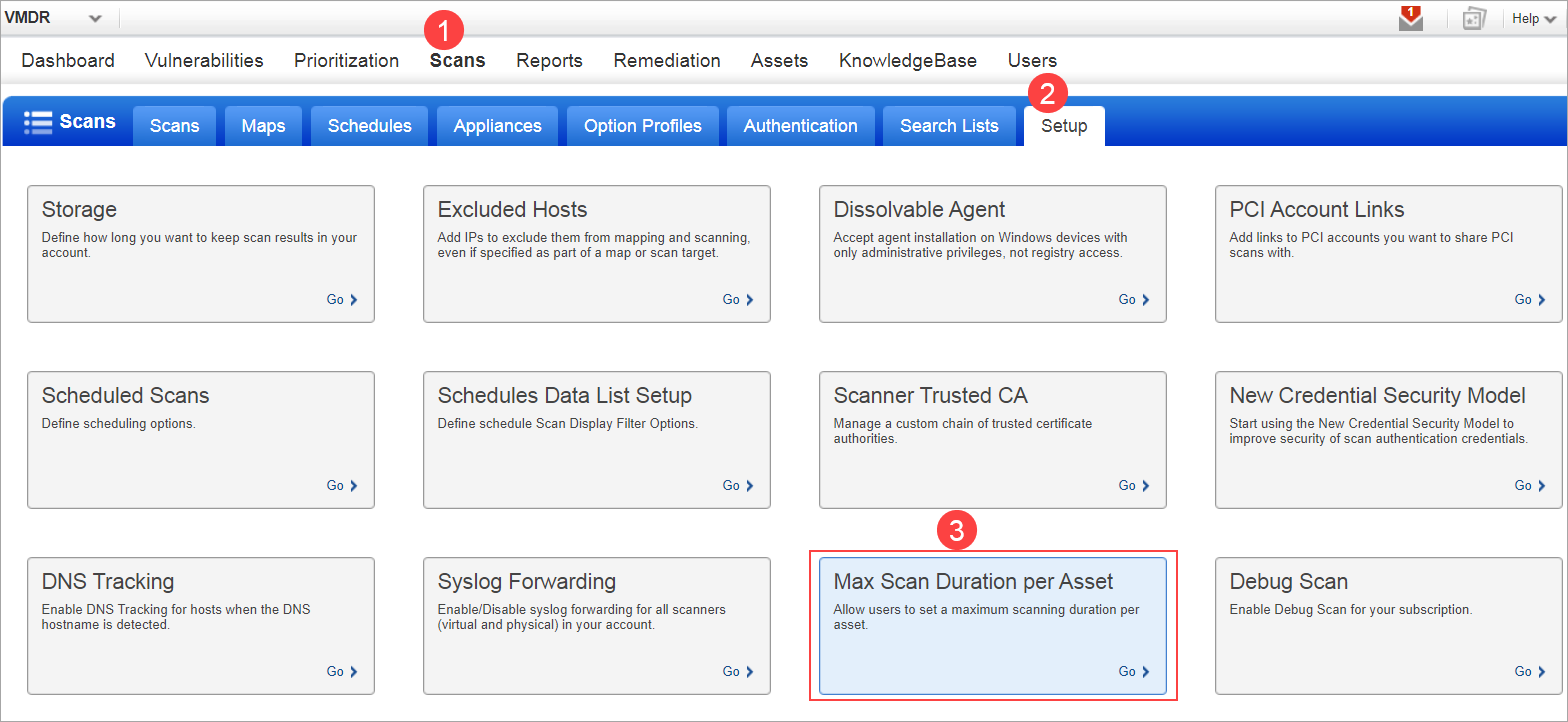1568x722 pixels.
Task: Click the calendar star icon near Help
Action: click(x=1474, y=19)
